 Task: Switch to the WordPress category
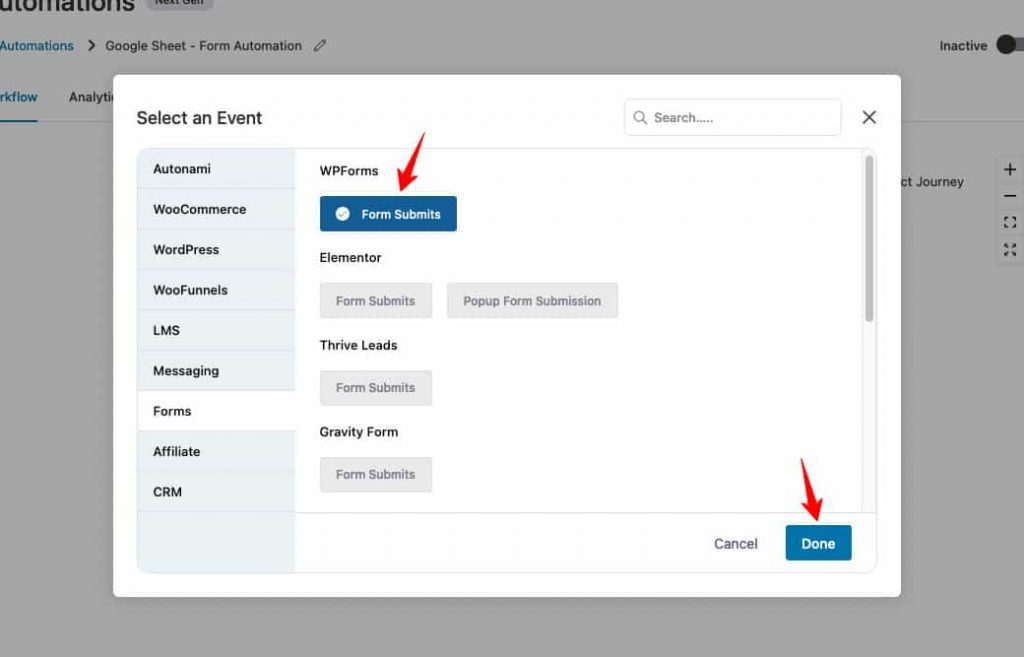tap(216, 249)
